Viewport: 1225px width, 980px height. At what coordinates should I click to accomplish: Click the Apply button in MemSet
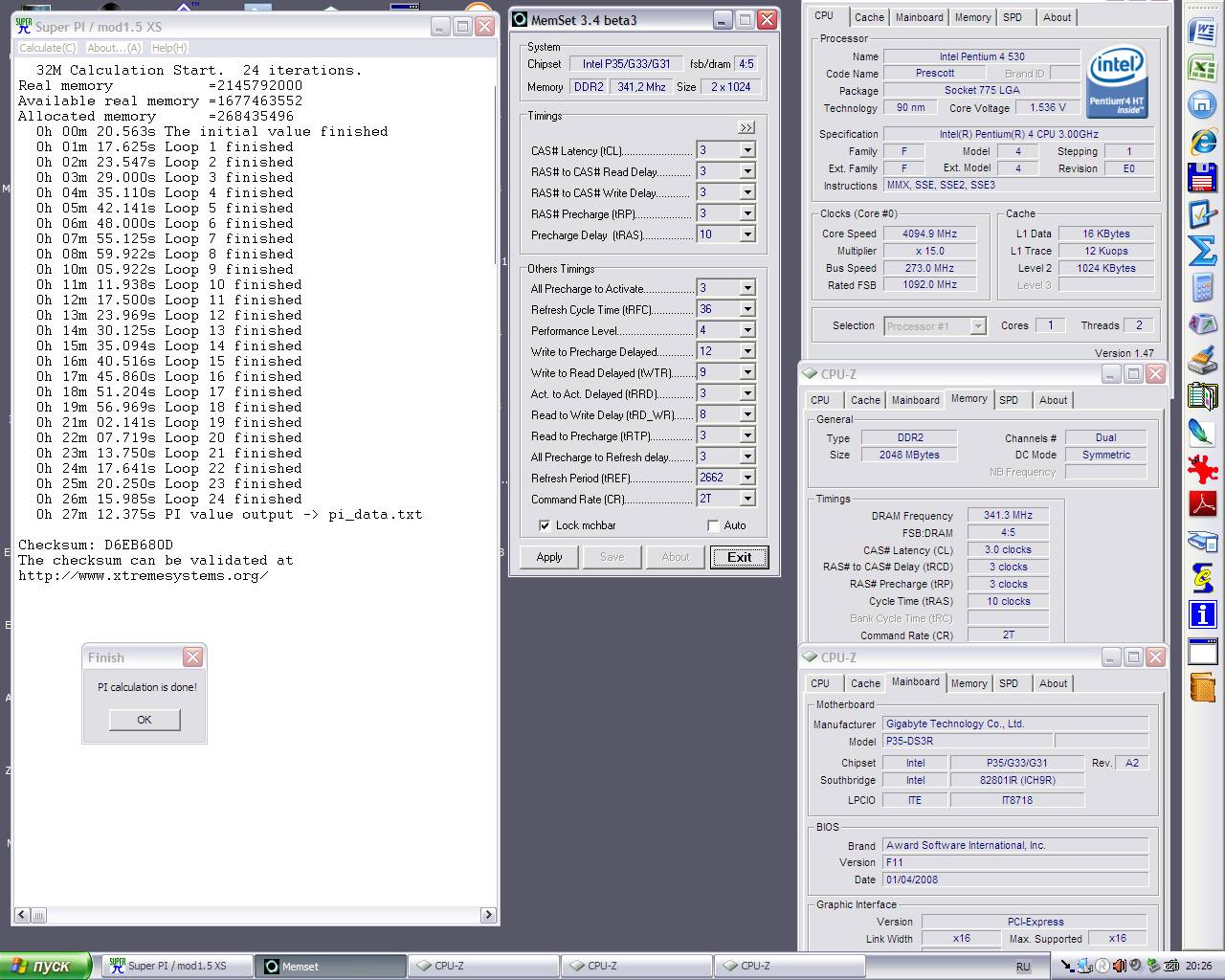click(x=549, y=557)
